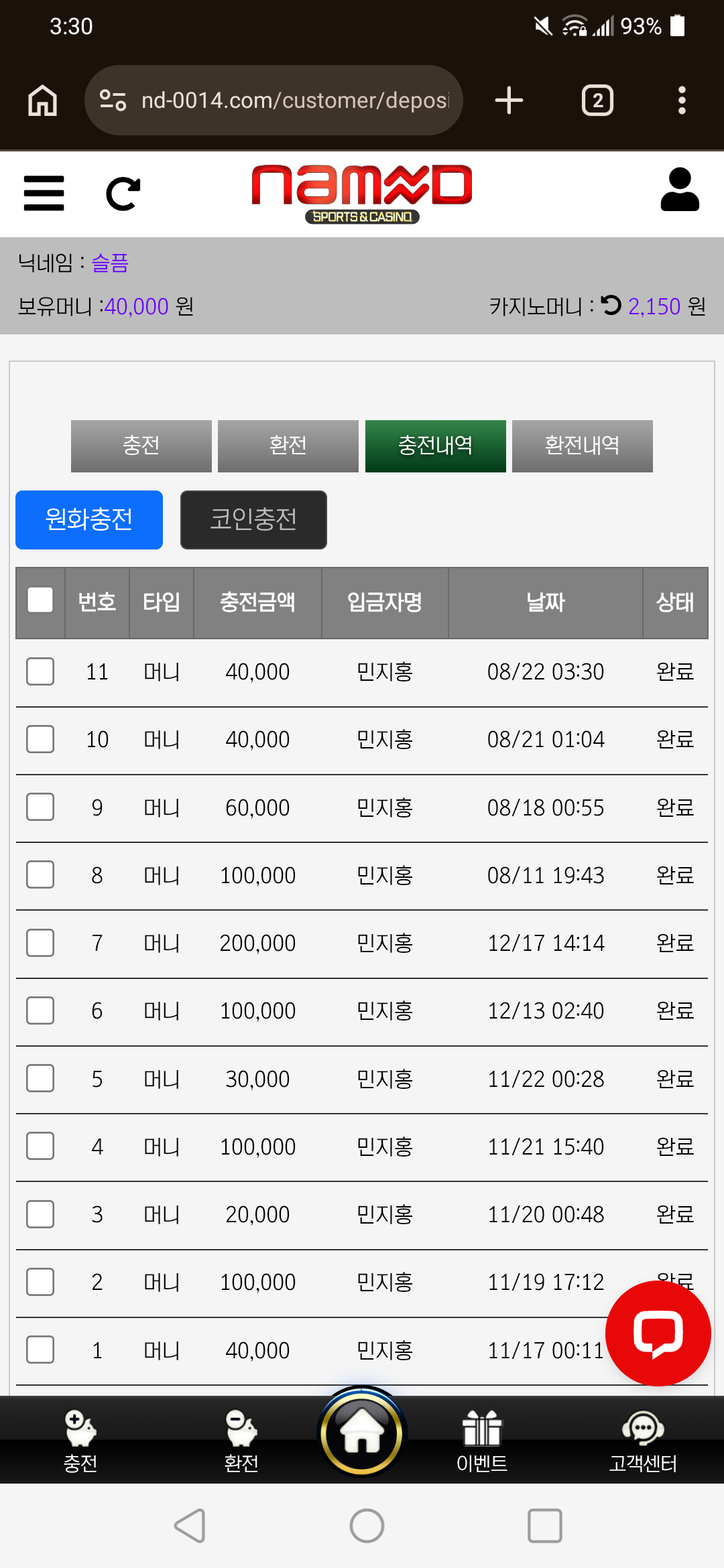Select the checkbox for deposit number 3
The width and height of the screenshot is (724, 1568).
pyautogui.click(x=40, y=1214)
